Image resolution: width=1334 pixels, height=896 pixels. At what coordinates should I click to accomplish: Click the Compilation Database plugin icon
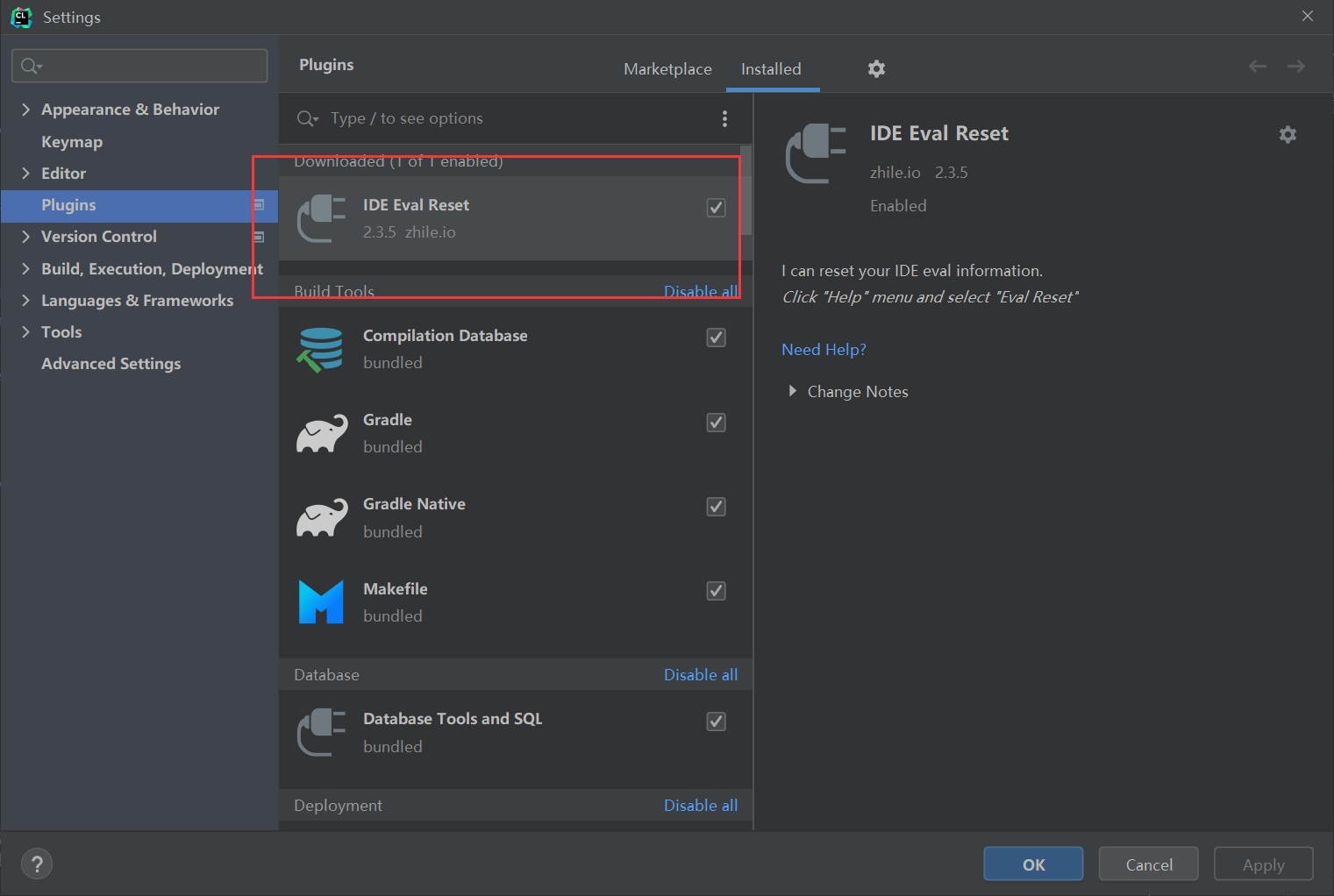(321, 348)
